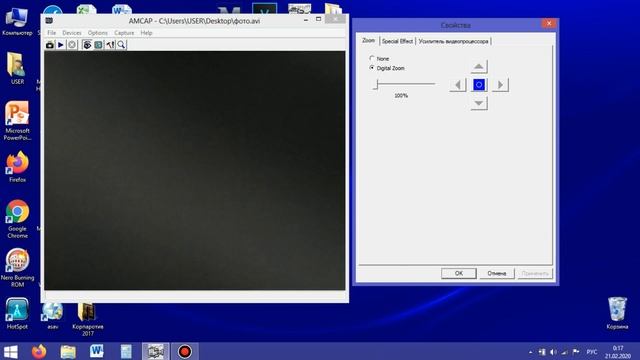
Task: Click the Корзина recycle bin icon
Action: pos(617,313)
